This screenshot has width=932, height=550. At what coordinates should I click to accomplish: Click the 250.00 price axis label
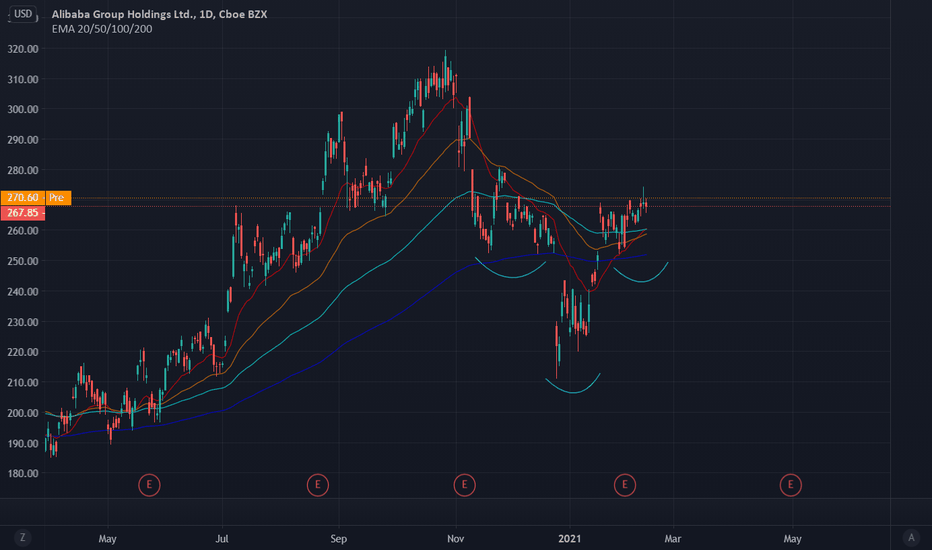(x=23, y=261)
